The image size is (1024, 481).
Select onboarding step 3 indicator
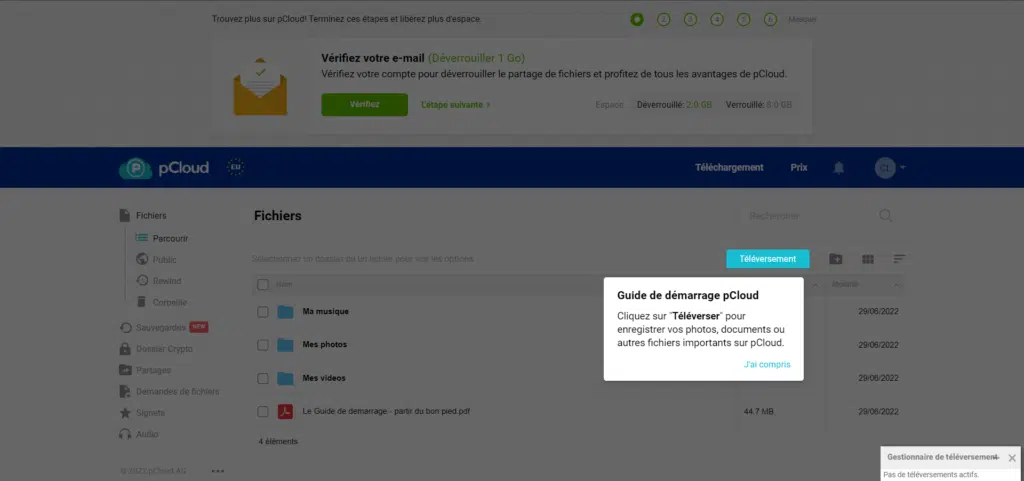[690, 20]
